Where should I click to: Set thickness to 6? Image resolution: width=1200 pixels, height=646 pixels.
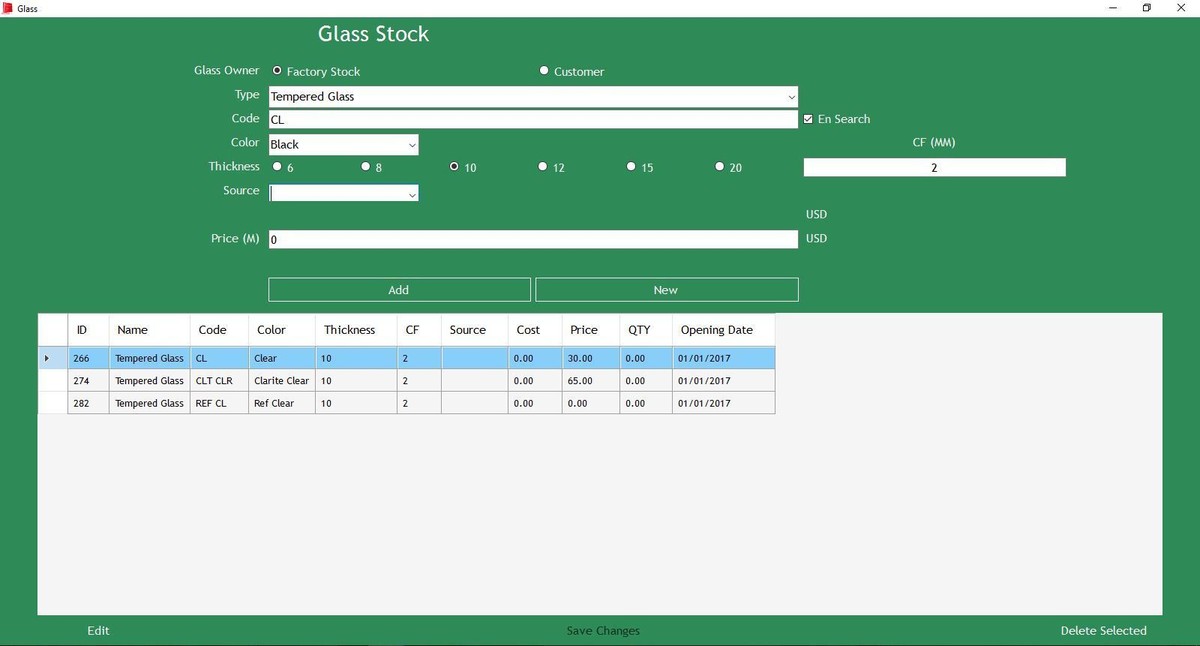tap(278, 167)
